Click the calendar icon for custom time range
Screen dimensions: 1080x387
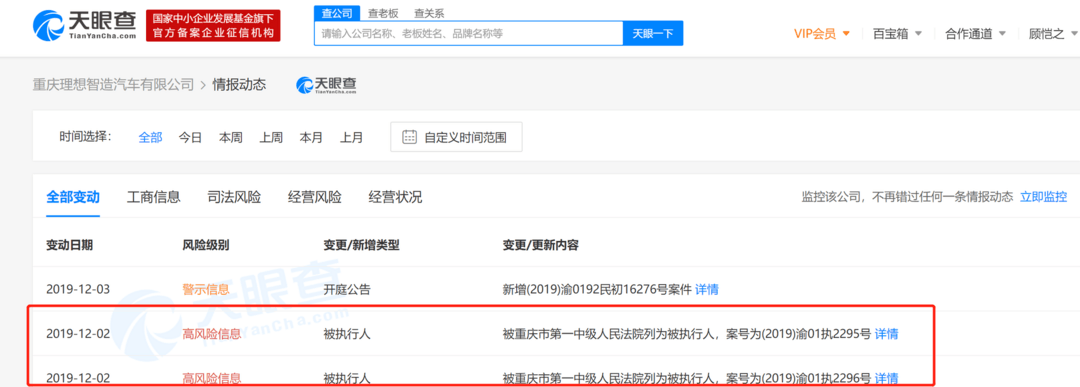coord(409,137)
